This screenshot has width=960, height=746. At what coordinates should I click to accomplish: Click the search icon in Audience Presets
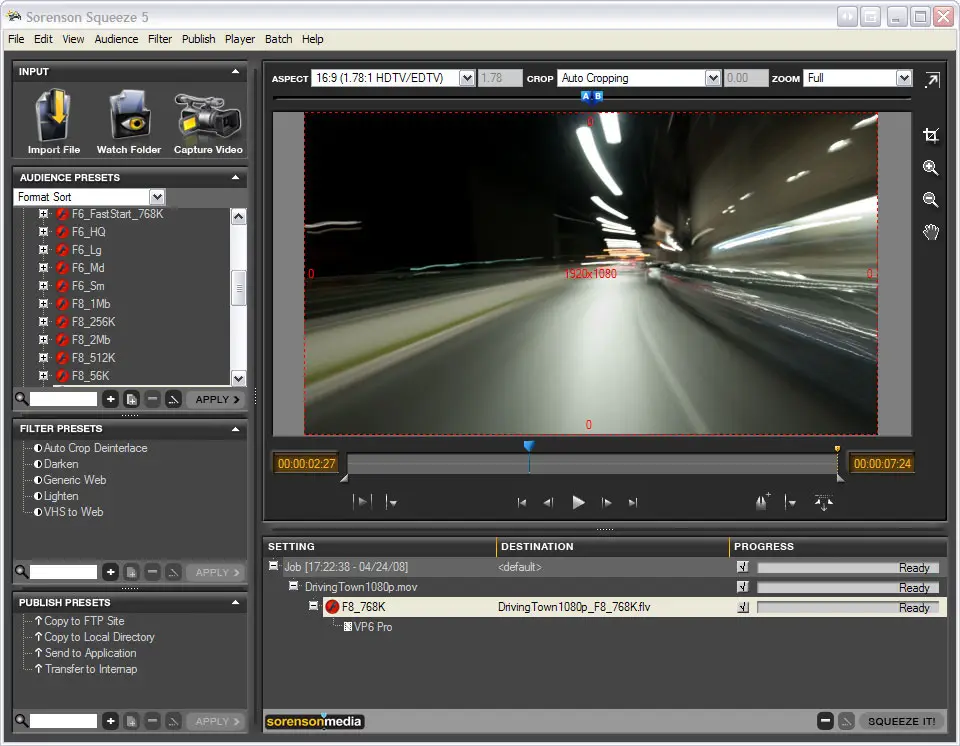point(21,399)
